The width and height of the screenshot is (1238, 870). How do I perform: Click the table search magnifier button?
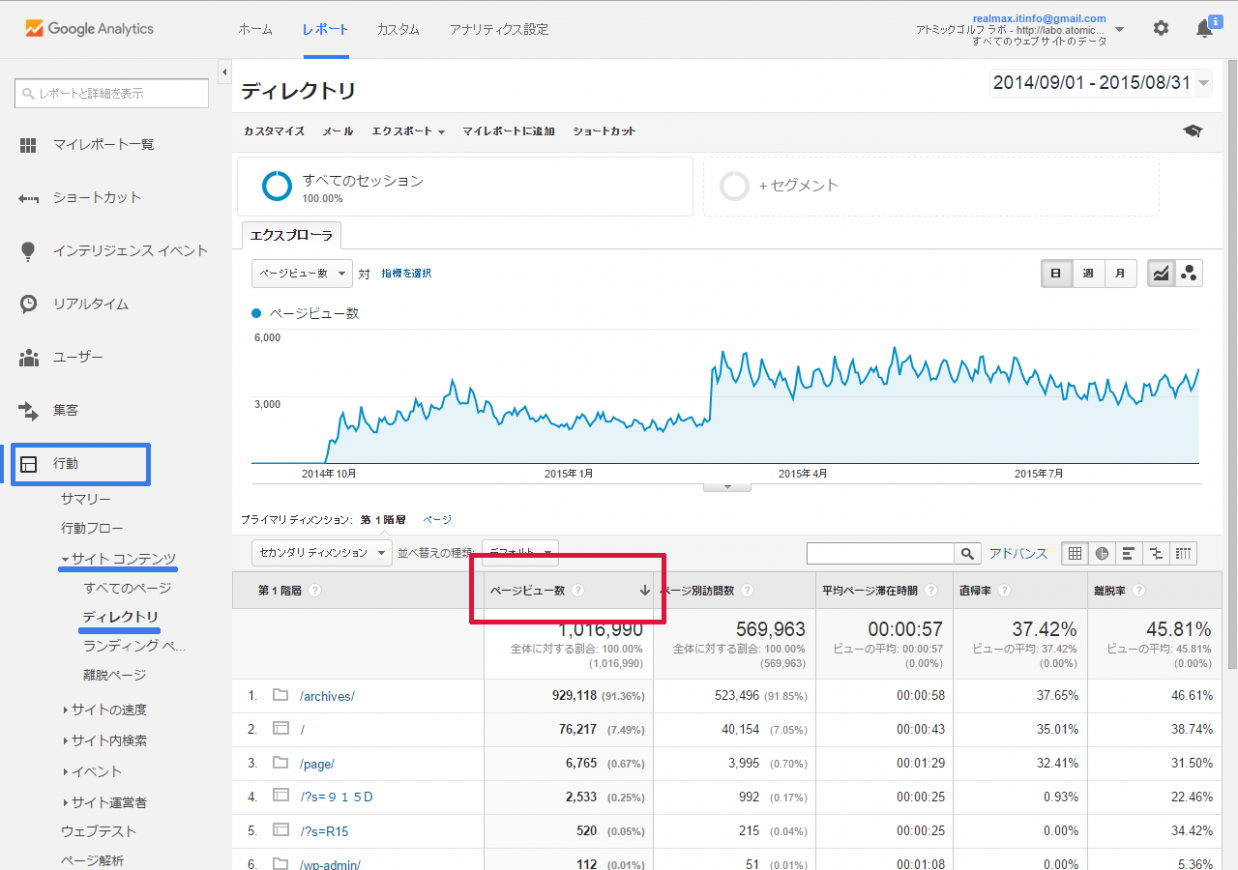pyautogui.click(x=967, y=553)
